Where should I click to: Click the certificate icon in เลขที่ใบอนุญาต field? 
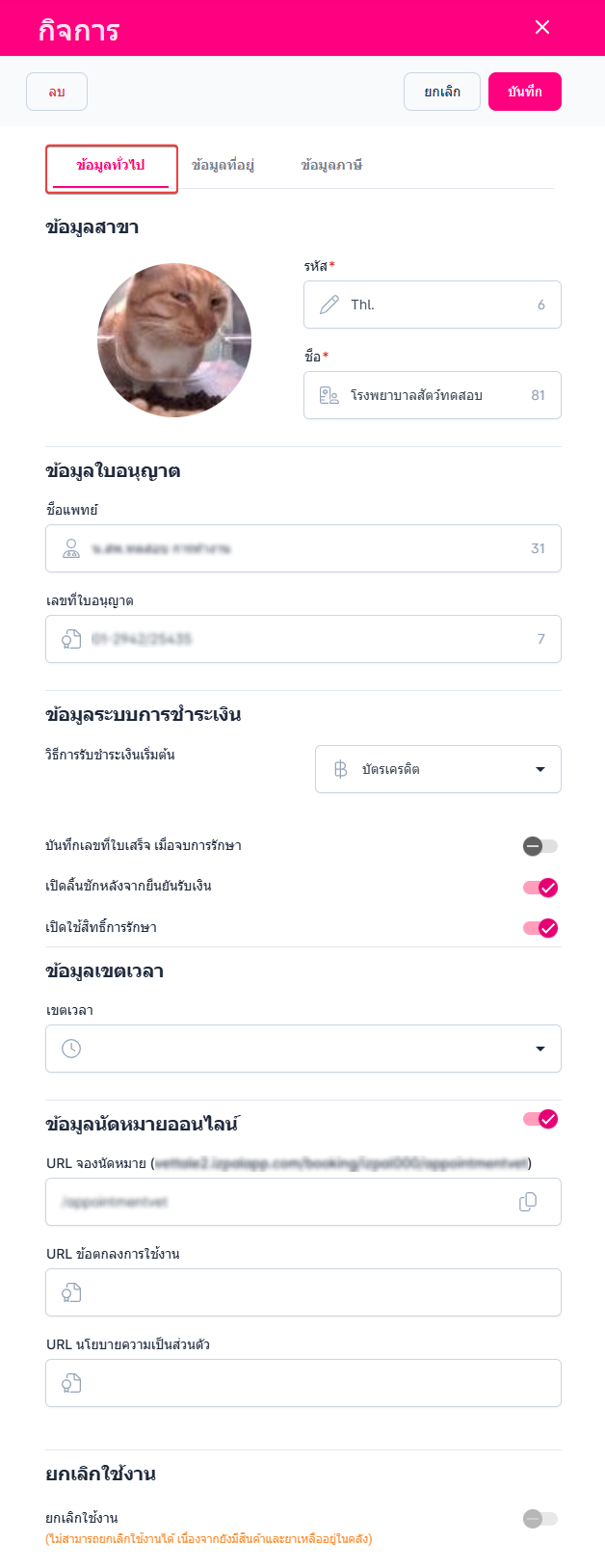(x=71, y=639)
